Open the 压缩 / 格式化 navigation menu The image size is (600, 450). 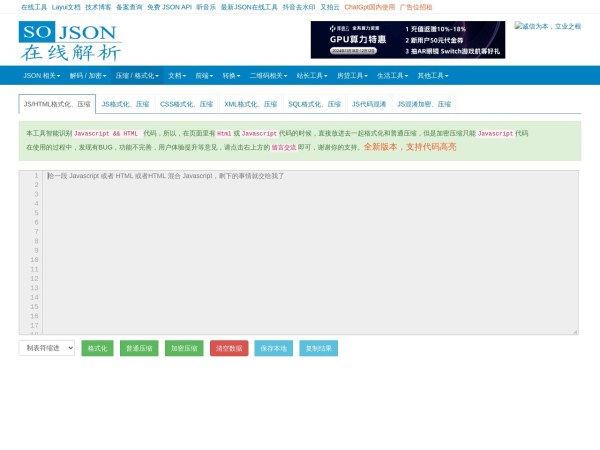coord(136,75)
